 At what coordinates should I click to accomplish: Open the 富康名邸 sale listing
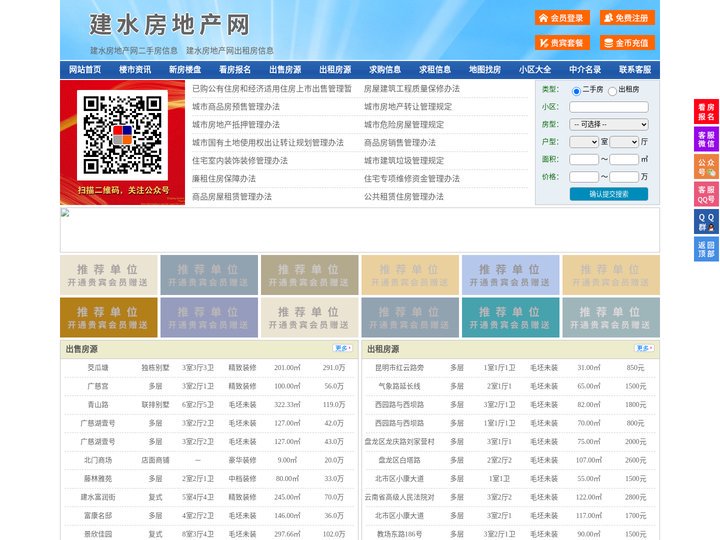(x=98, y=516)
